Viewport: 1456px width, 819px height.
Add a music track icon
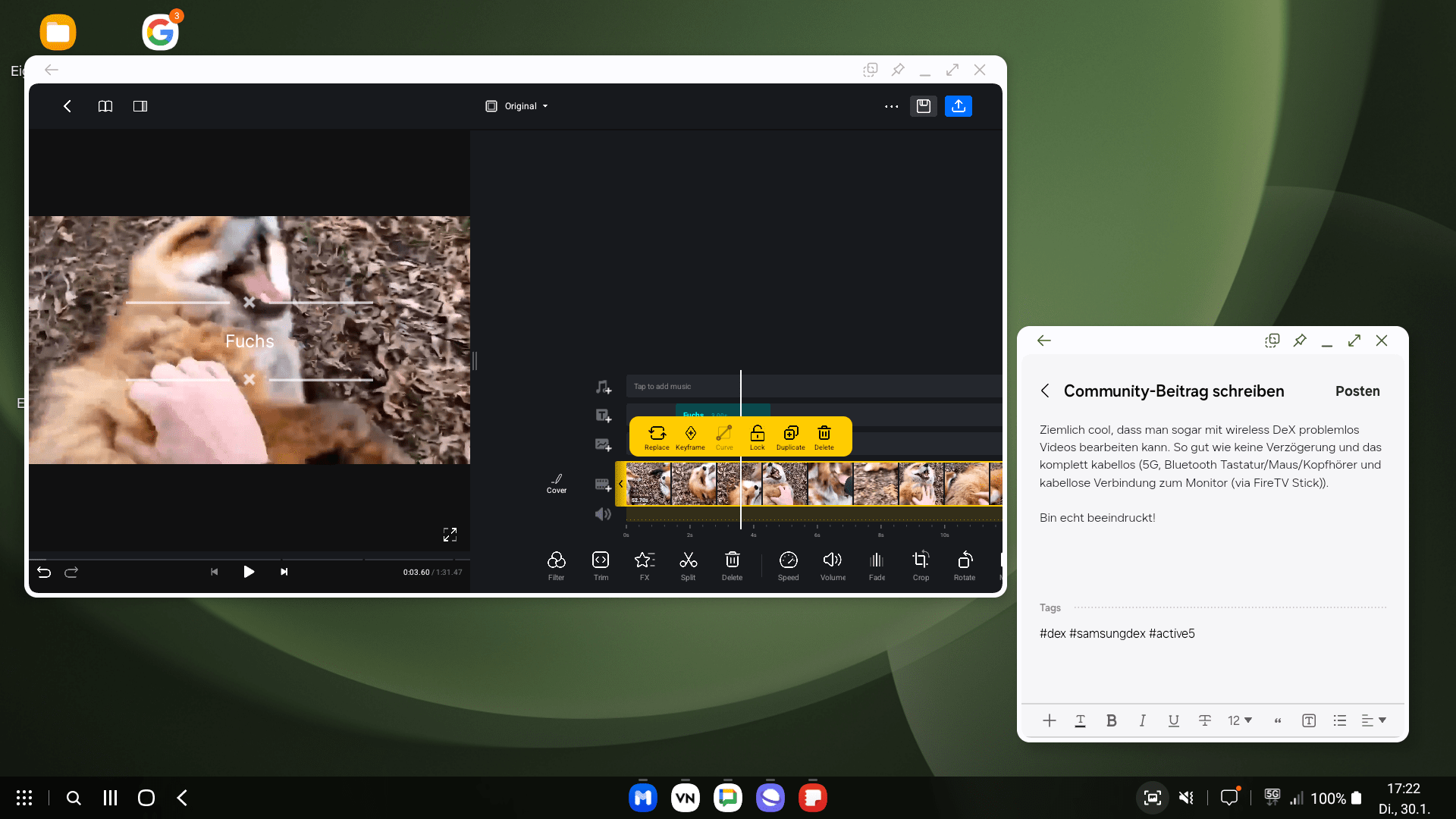[x=603, y=388]
